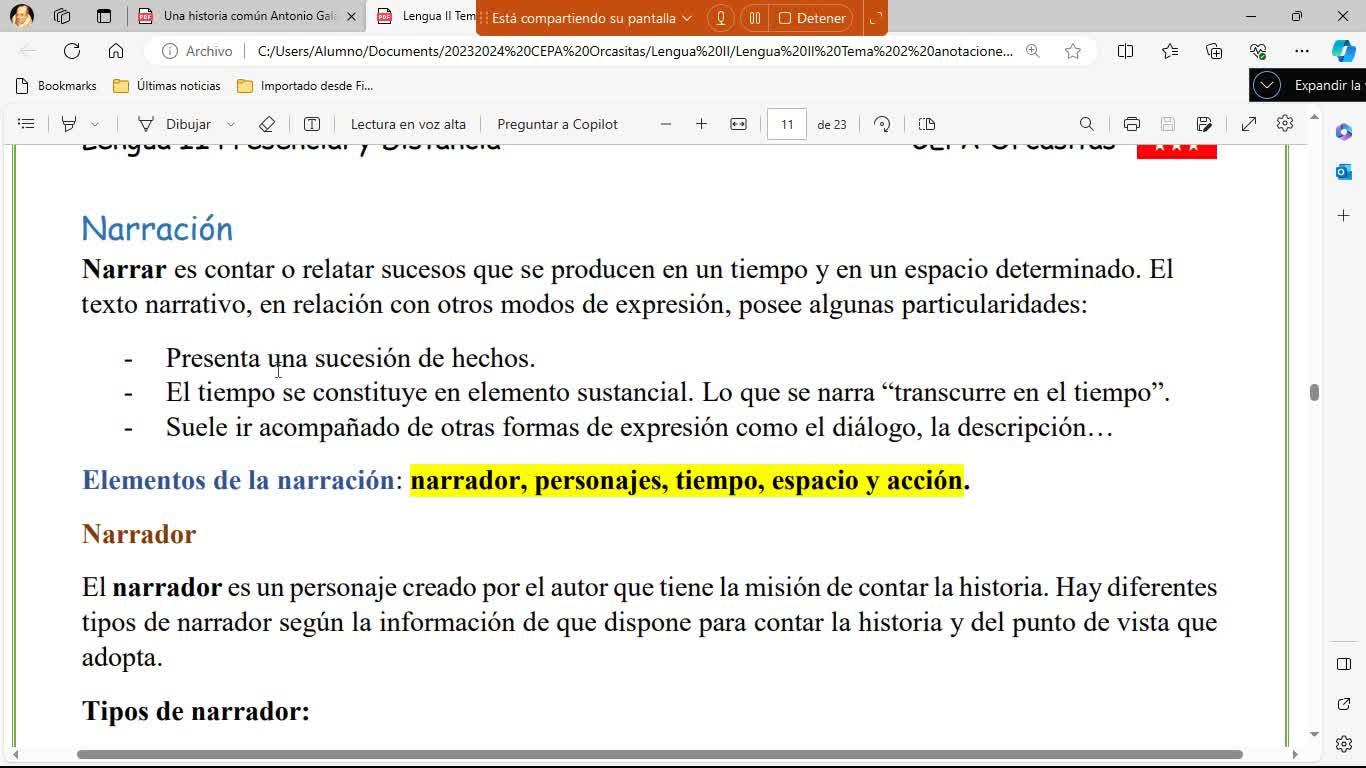Open Edge Settings and more menu
This screenshot has height=768, width=1366.
pos(1302,51)
